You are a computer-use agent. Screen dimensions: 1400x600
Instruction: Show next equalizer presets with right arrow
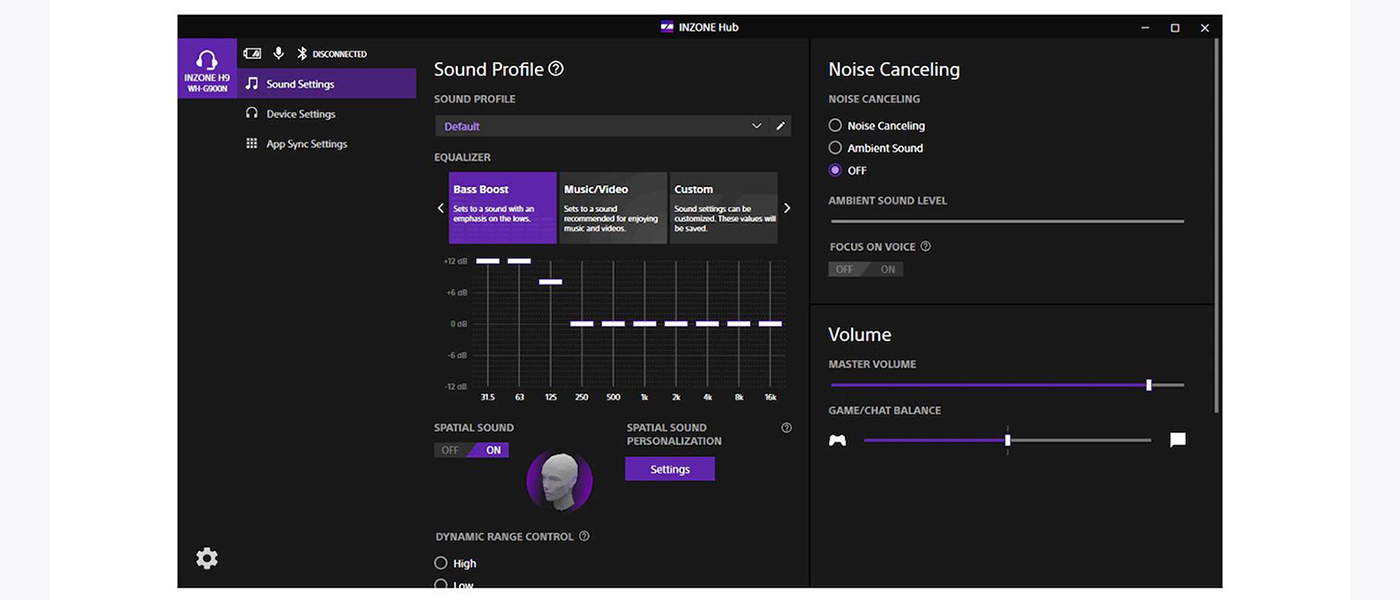pyautogui.click(x=787, y=208)
